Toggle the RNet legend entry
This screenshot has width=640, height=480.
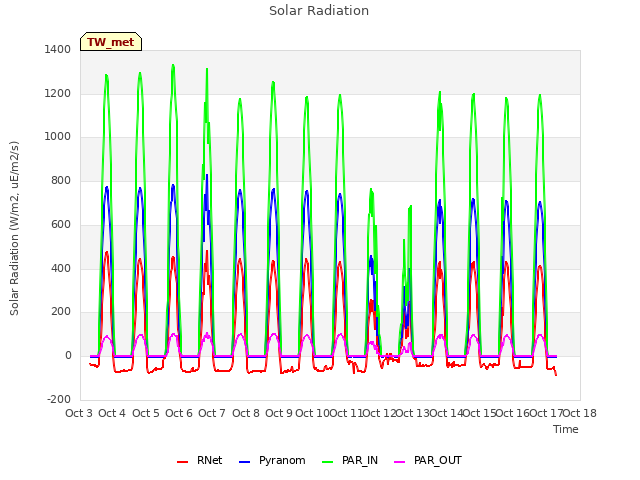[x=200, y=460]
